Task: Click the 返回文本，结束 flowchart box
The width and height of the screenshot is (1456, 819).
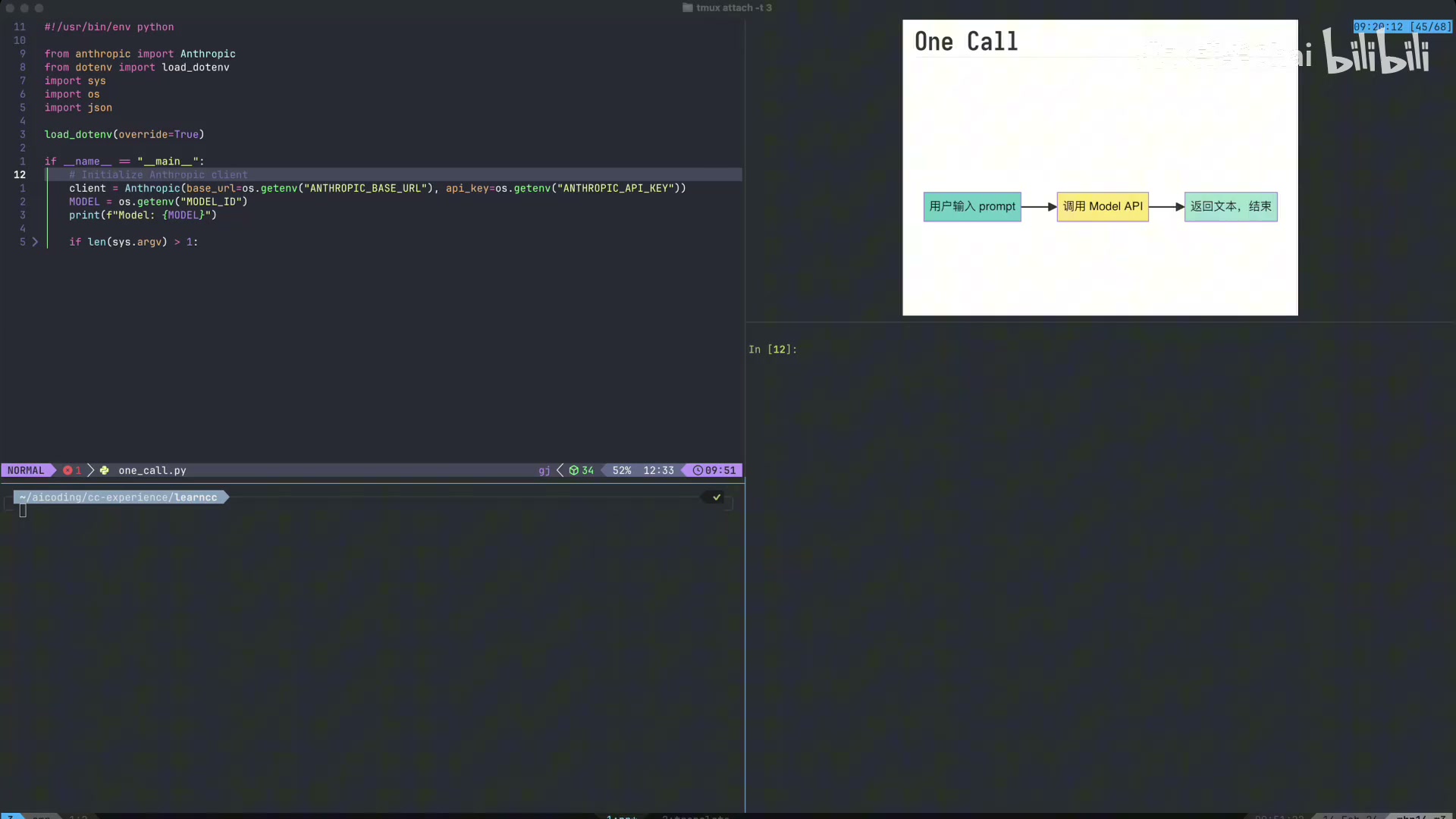Action: click(1230, 206)
